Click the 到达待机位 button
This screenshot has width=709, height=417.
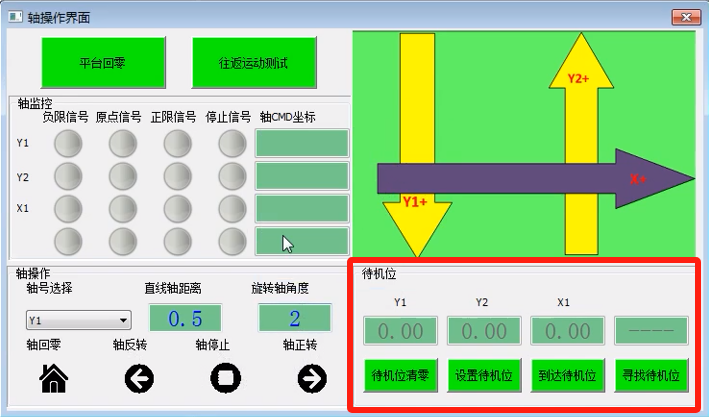point(567,376)
